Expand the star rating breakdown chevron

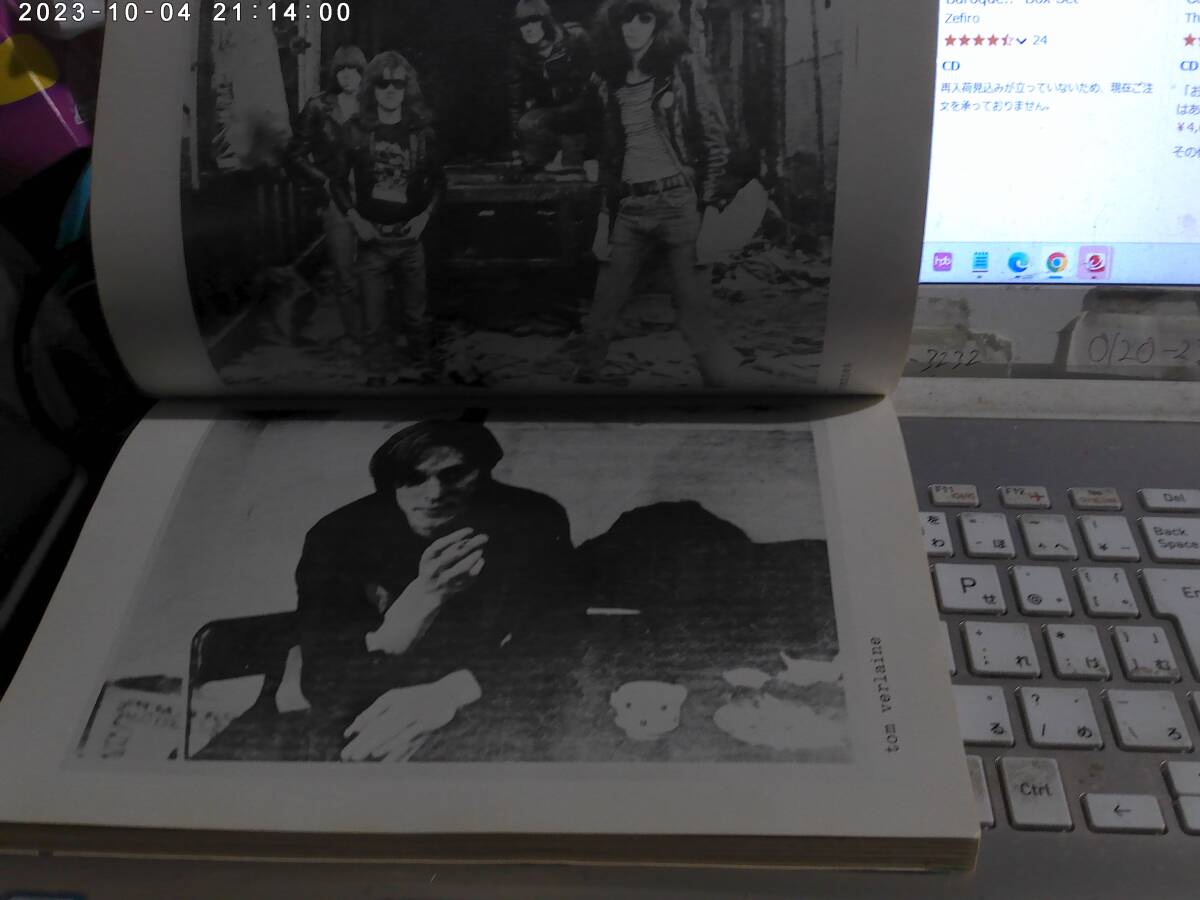1021,40
